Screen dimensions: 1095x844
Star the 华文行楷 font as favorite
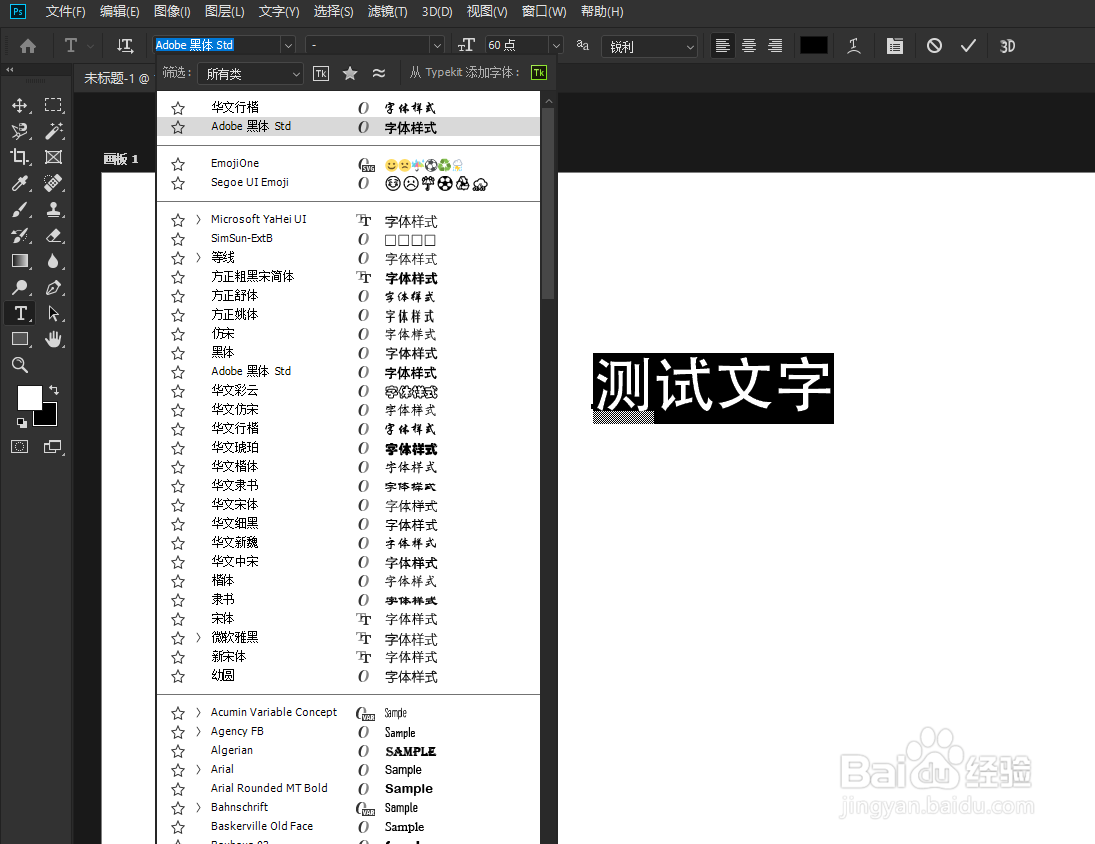click(x=178, y=106)
